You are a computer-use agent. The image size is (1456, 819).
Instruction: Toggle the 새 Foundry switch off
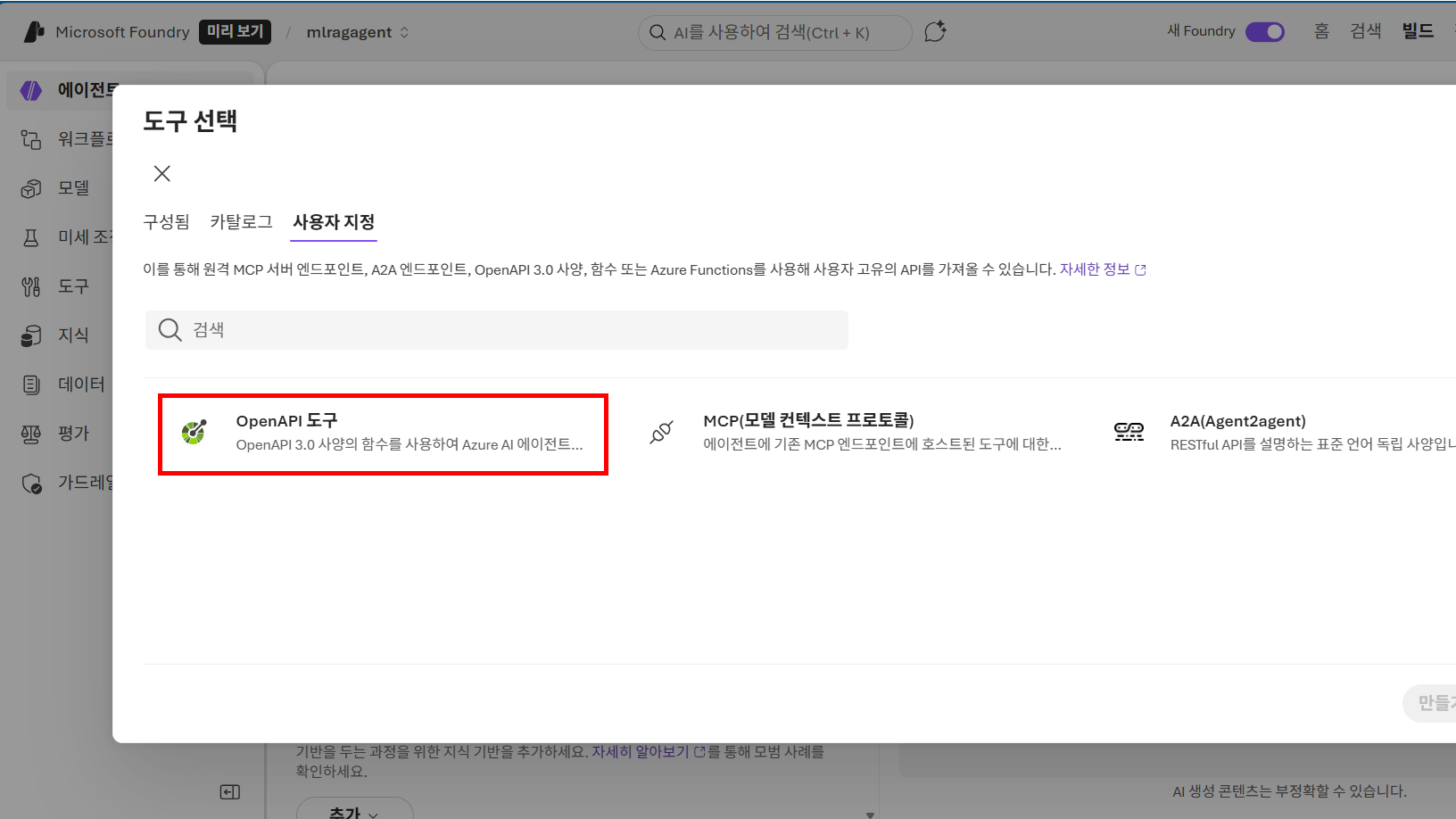(1264, 31)
